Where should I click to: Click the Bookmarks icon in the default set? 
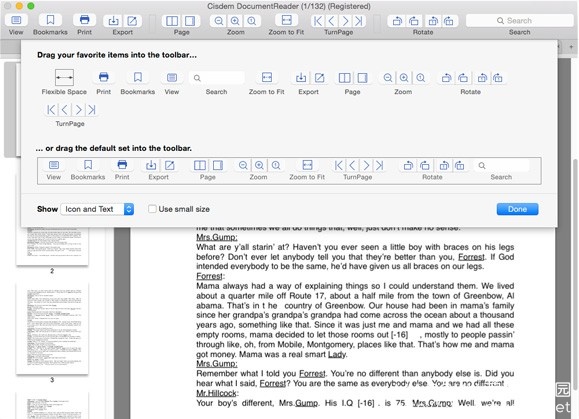tap(88, 165)
